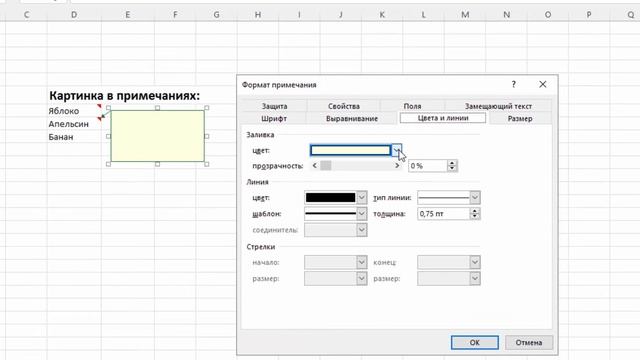Adjust the line thickness spinner
This screenshot has width=640, height=360.
coord(475,213)
